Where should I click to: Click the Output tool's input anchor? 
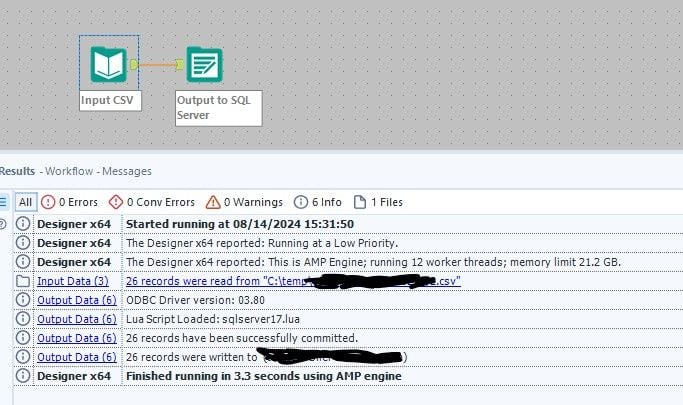[179, 64]
